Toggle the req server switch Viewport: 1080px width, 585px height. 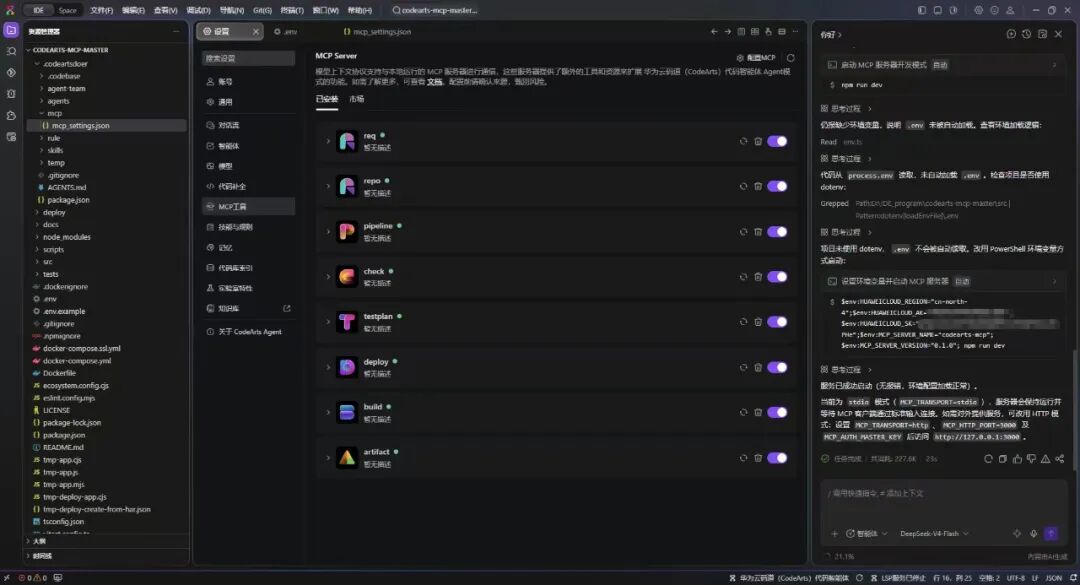click(777, 141)
